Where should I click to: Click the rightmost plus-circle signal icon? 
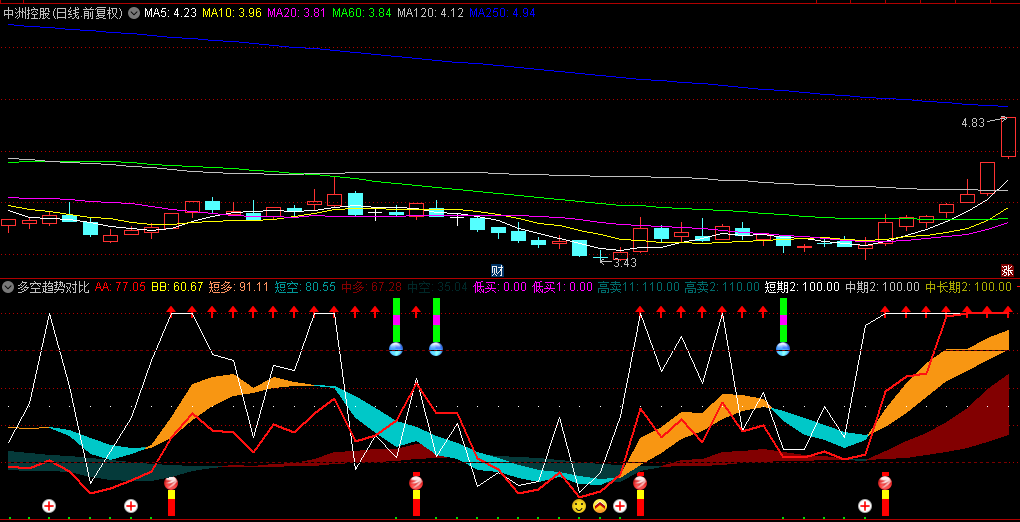click(865, 506)
